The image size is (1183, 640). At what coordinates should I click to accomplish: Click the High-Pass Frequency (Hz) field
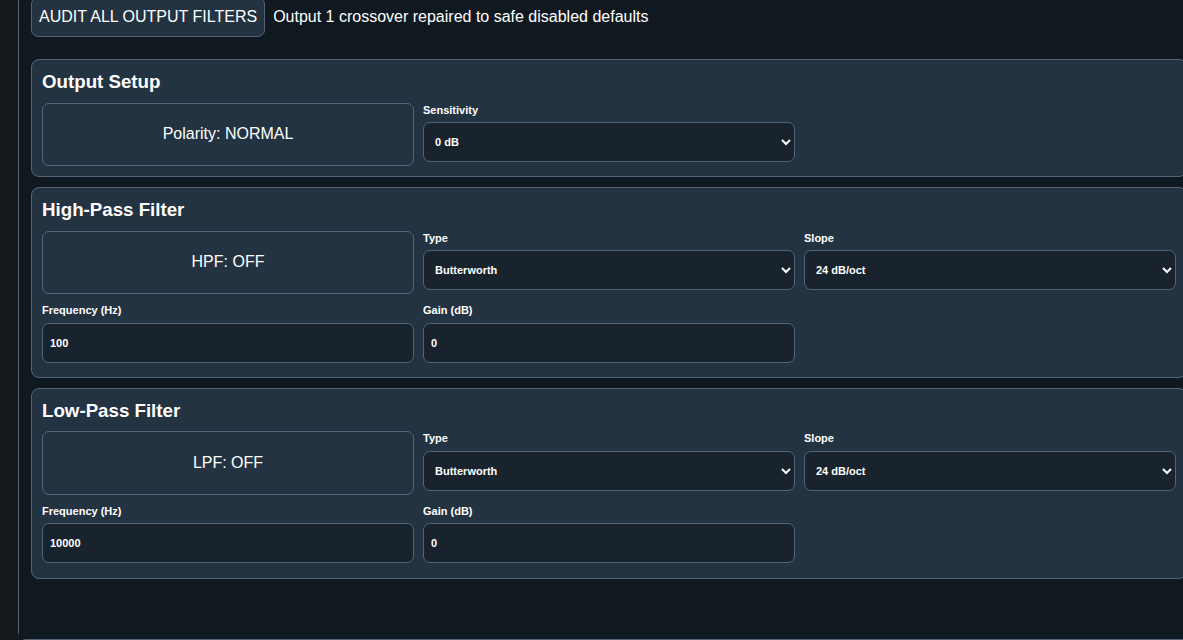pyautogui.click(x=228, y=343)
